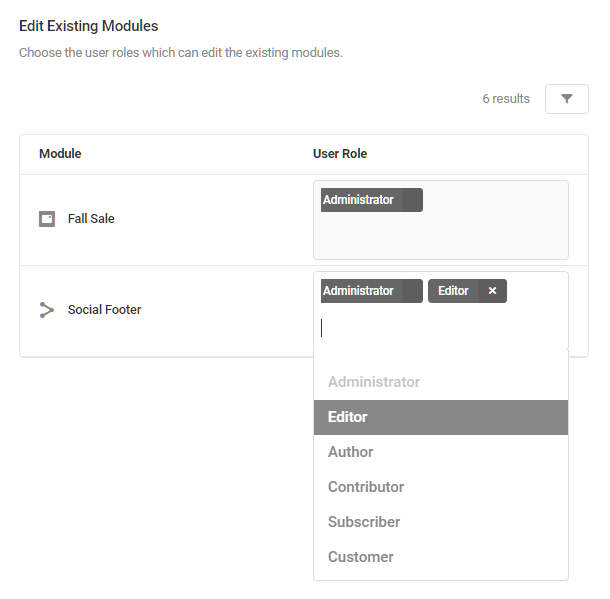
Task: Choose Author from the role dropdown
Action: point(441,452)
